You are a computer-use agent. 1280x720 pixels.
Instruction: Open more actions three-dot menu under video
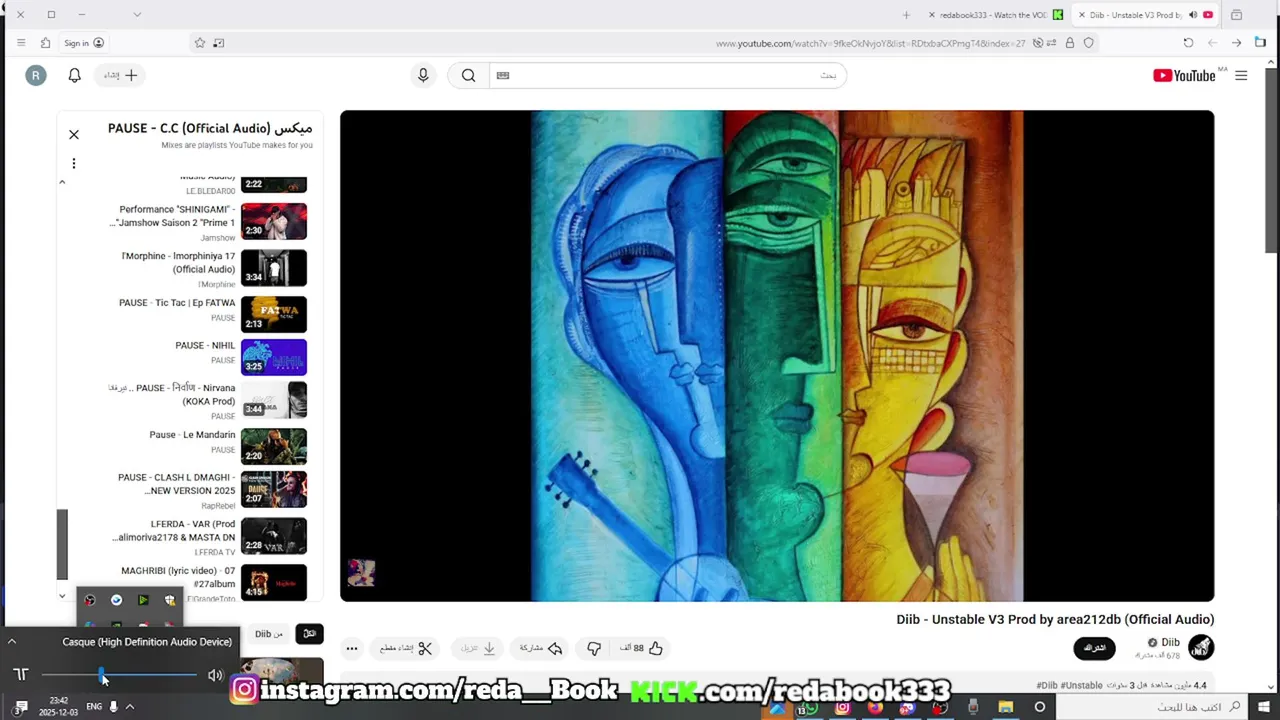click(x=351, y=648)
